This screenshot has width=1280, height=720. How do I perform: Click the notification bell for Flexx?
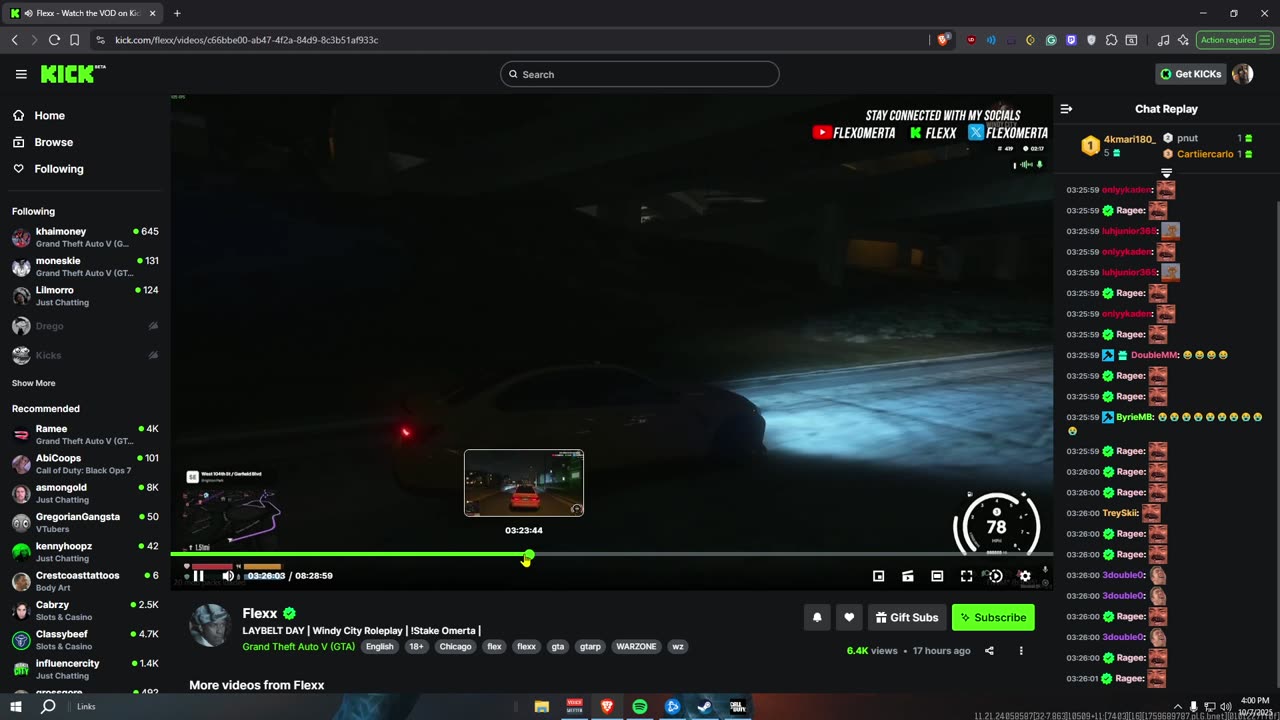817,617
